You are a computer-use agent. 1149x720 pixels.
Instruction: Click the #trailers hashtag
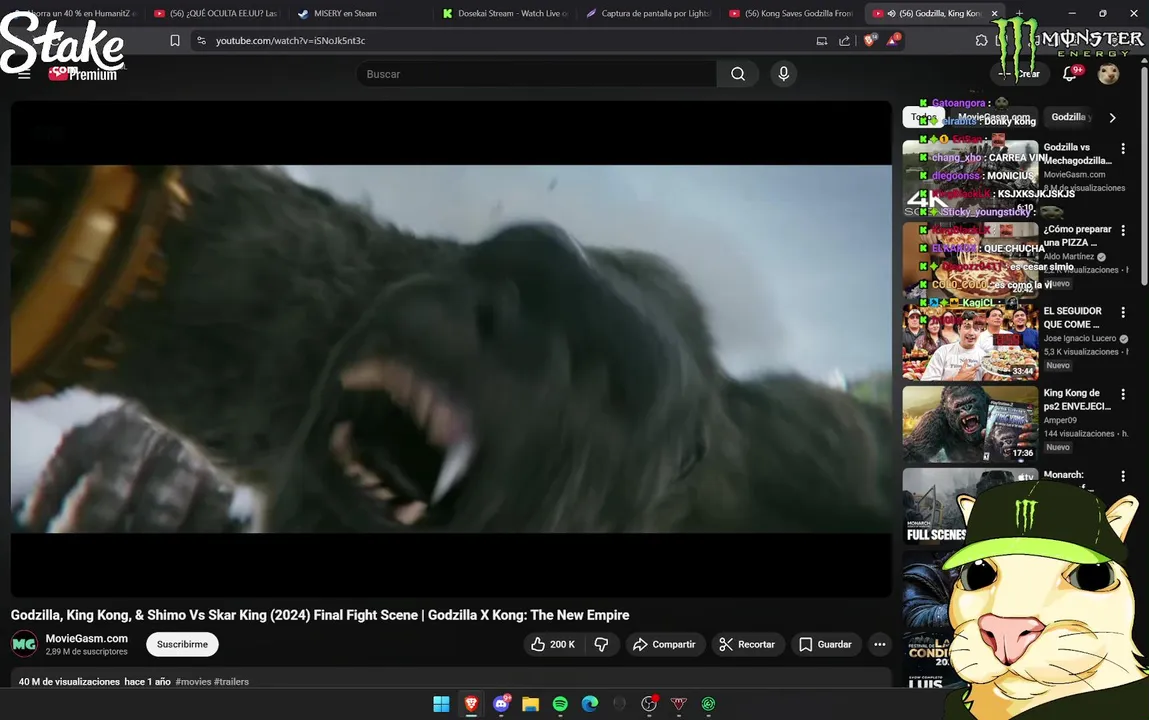(232, 682)
